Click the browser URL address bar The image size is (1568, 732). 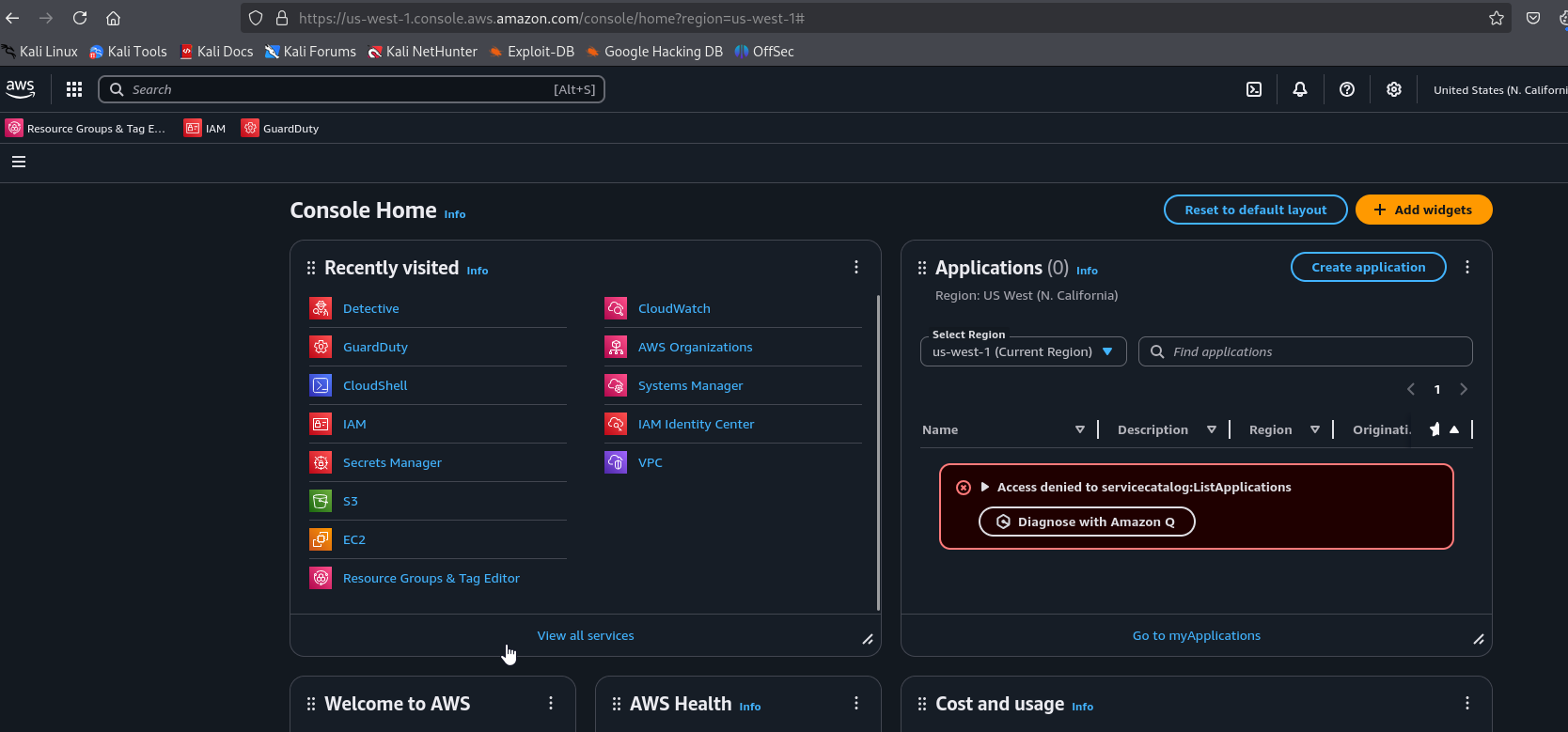tap(874, 18)
